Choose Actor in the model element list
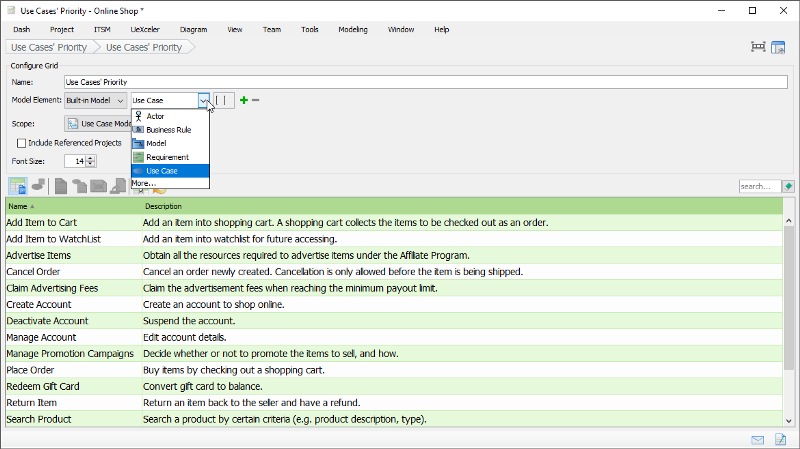Screen dimensions: 800x449 [x=155, y=116]
